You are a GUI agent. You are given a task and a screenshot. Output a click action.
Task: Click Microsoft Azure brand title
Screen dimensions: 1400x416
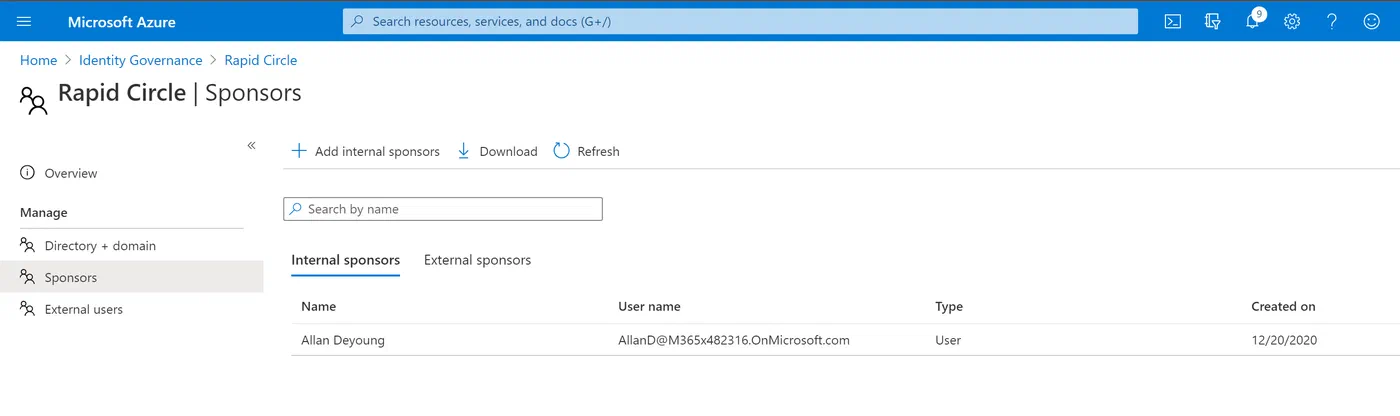121,21
